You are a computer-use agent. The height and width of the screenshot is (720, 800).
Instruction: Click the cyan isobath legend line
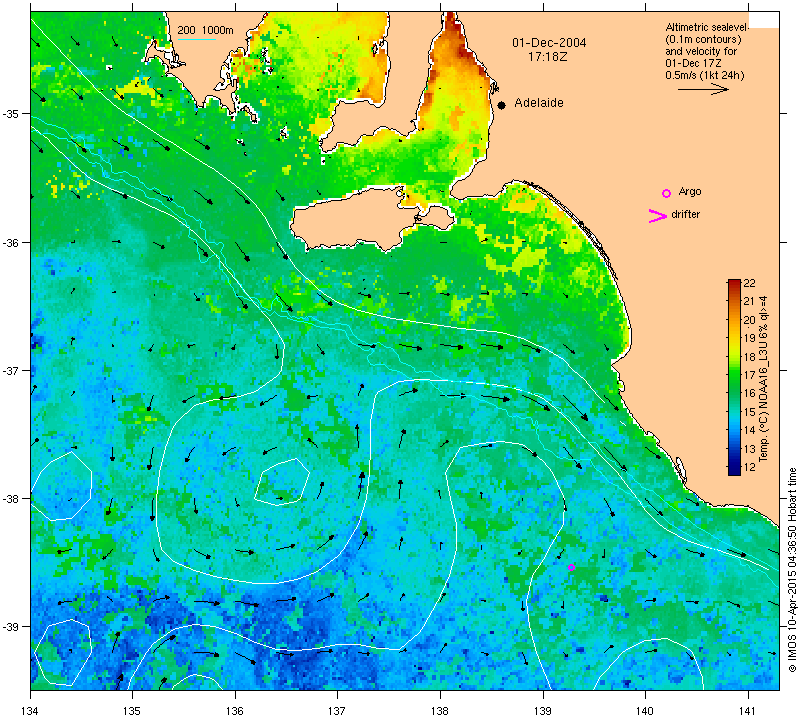(x=196, y=39)
